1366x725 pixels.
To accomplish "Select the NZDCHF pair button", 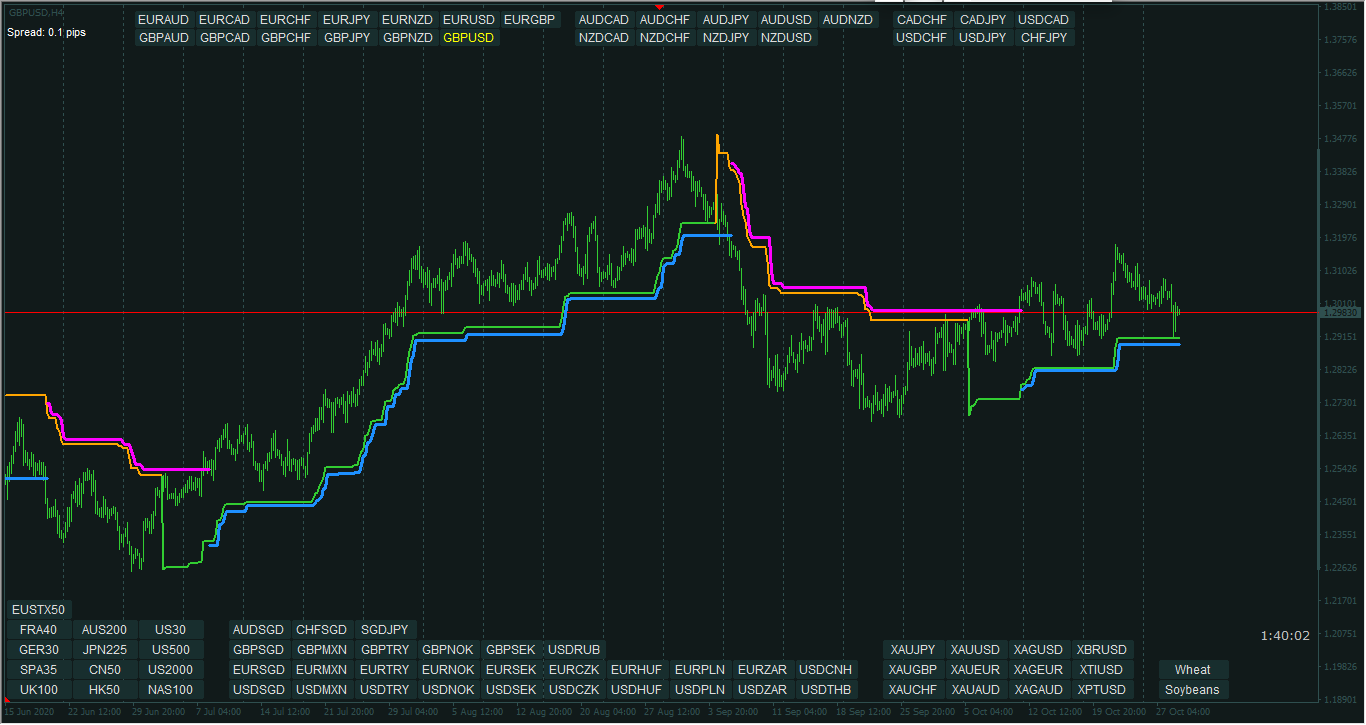I will (x=665, y=38).
